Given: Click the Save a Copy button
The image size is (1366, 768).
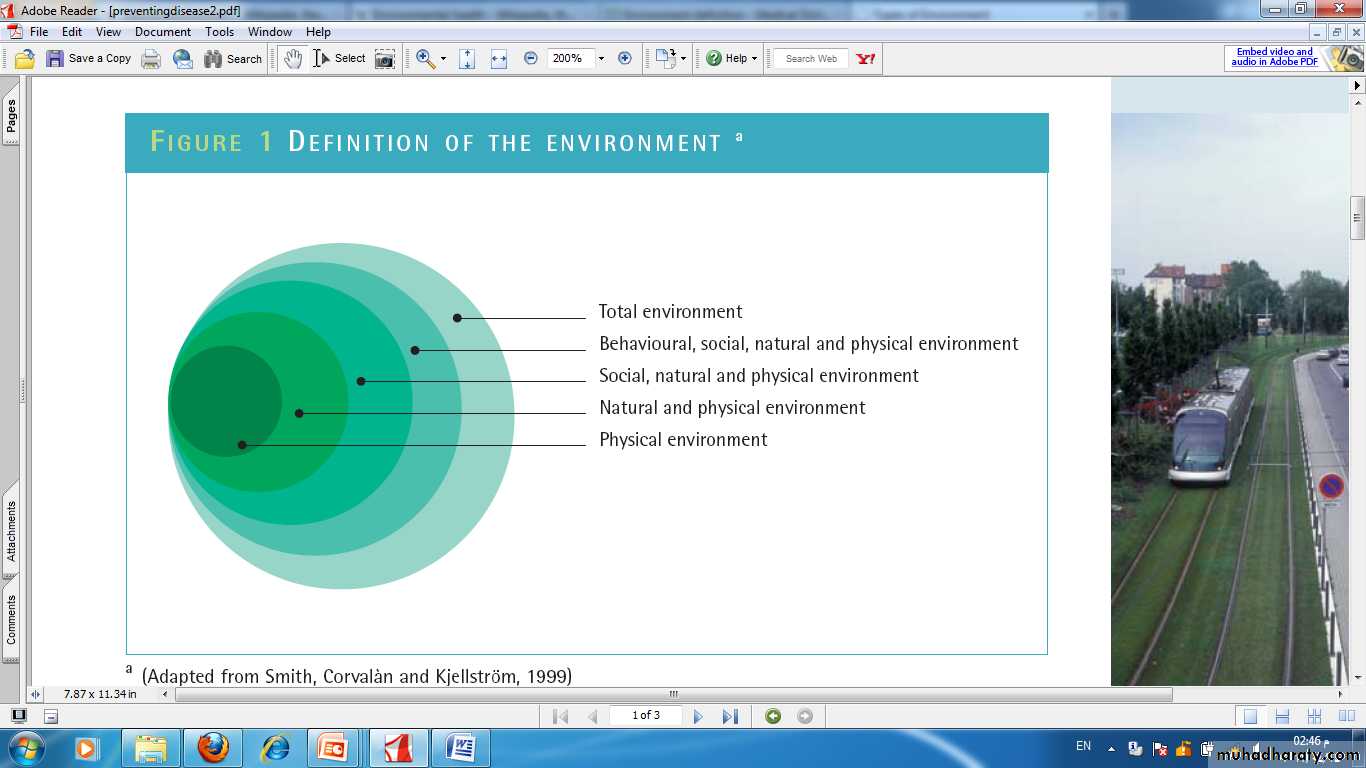Looking at the screenshot, I should pyautogui.click(x=89, y=59).
